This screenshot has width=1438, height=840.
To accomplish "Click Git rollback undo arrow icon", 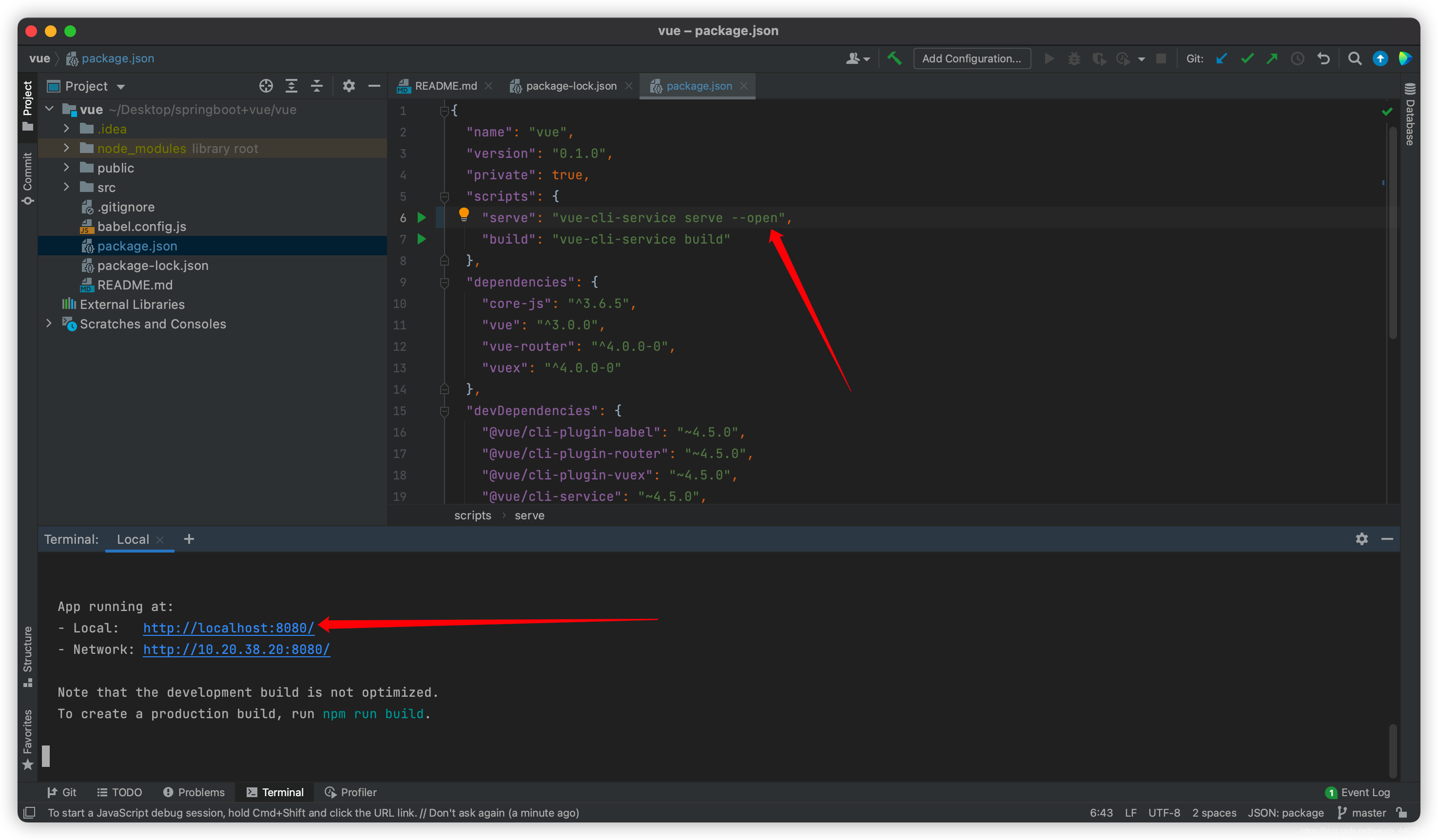I will [1323, 58].
